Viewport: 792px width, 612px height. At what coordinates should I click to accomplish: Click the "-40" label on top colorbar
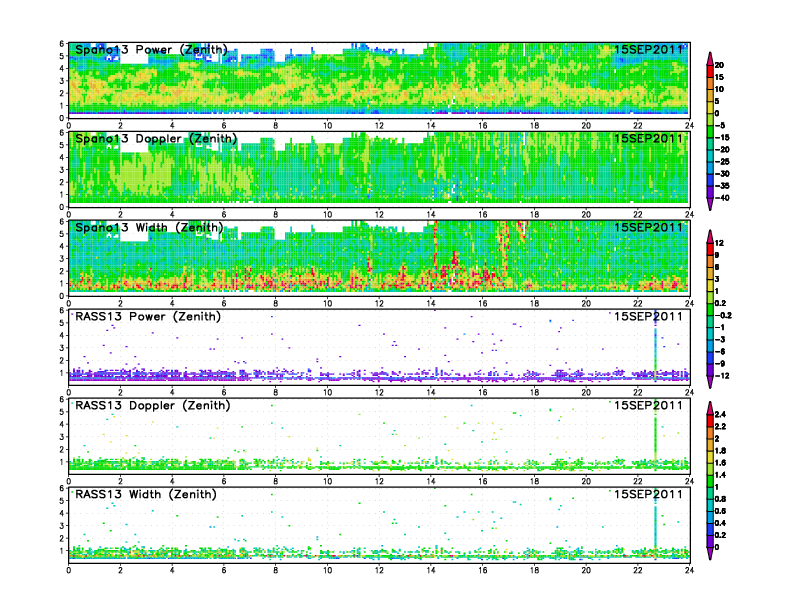(x=722, y=198)
